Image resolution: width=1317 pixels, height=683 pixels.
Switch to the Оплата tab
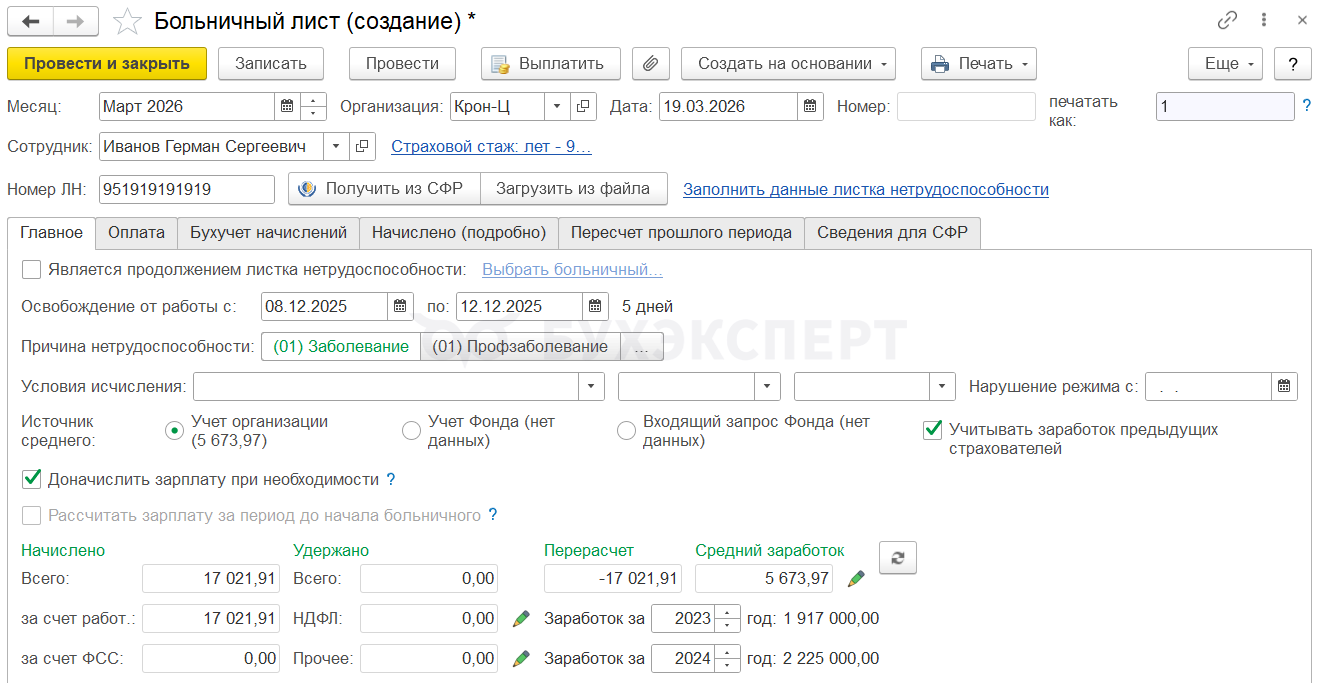point(136,232)
